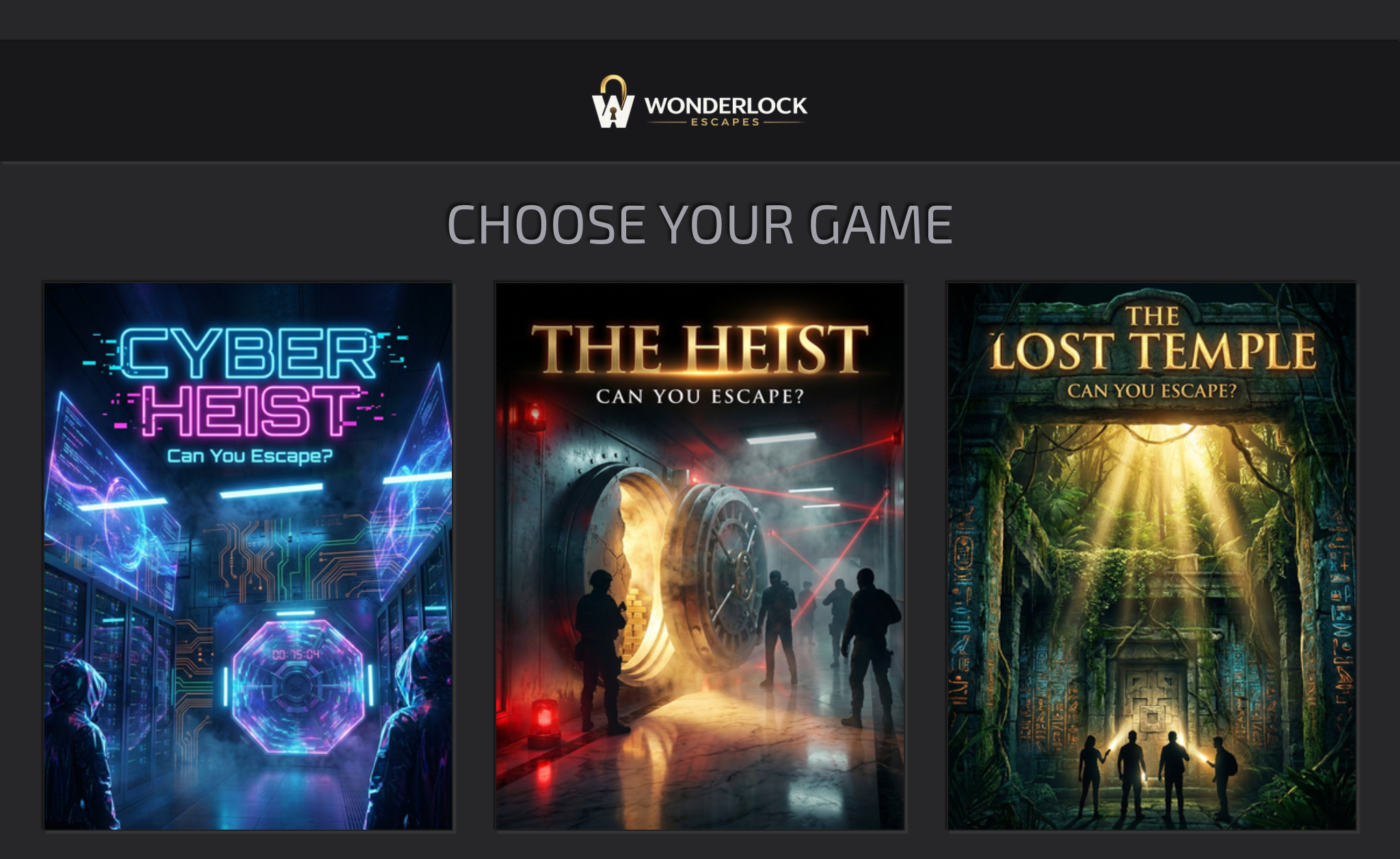Click the gold CAN YOU ESCAPE? temple text
The image size is (1400, 859).
[x=1153, y=391]
